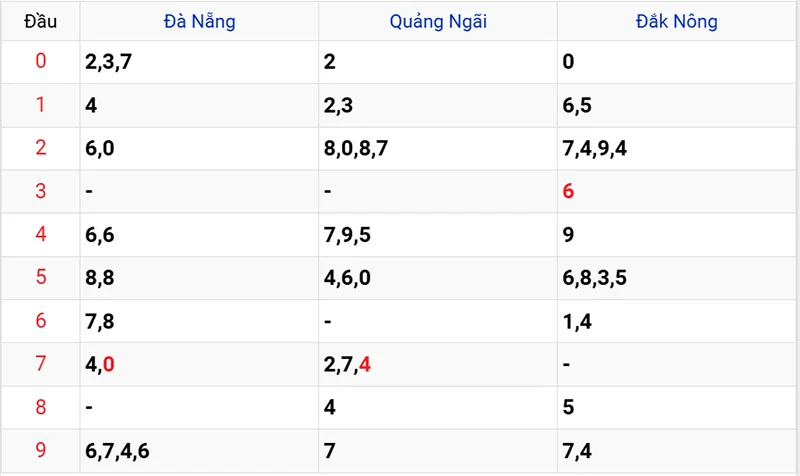Select the Đắk Nông cell showing 1,4
800x476 pixels.
(577, 321)
